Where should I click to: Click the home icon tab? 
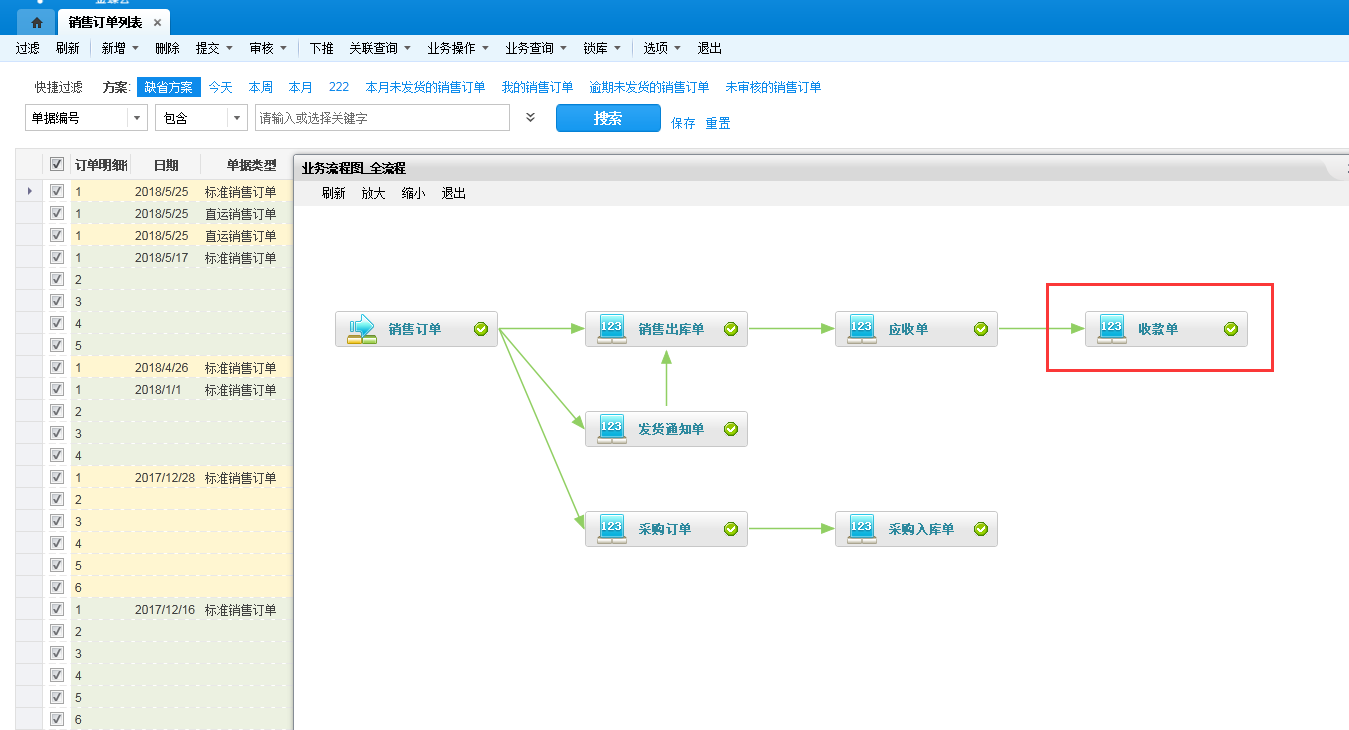36,22
